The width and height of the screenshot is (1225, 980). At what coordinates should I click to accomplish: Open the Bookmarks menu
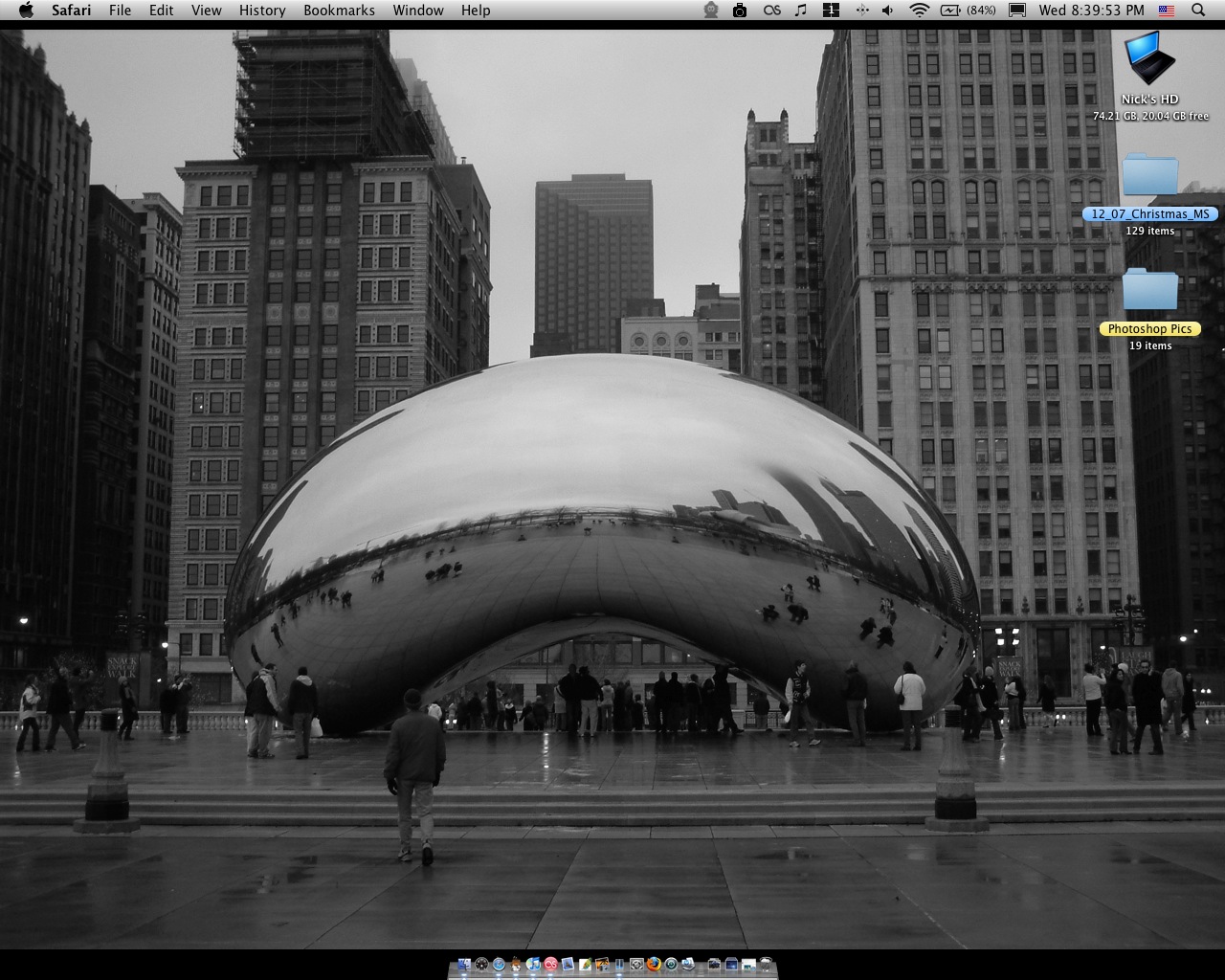339,10
